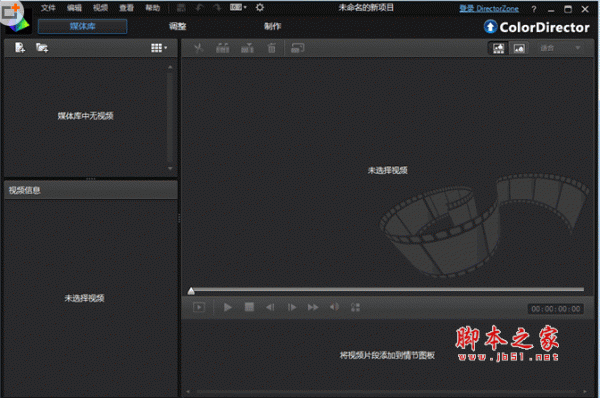Click the undo arrow icon
600x398 pixels.
pos(199,8)
